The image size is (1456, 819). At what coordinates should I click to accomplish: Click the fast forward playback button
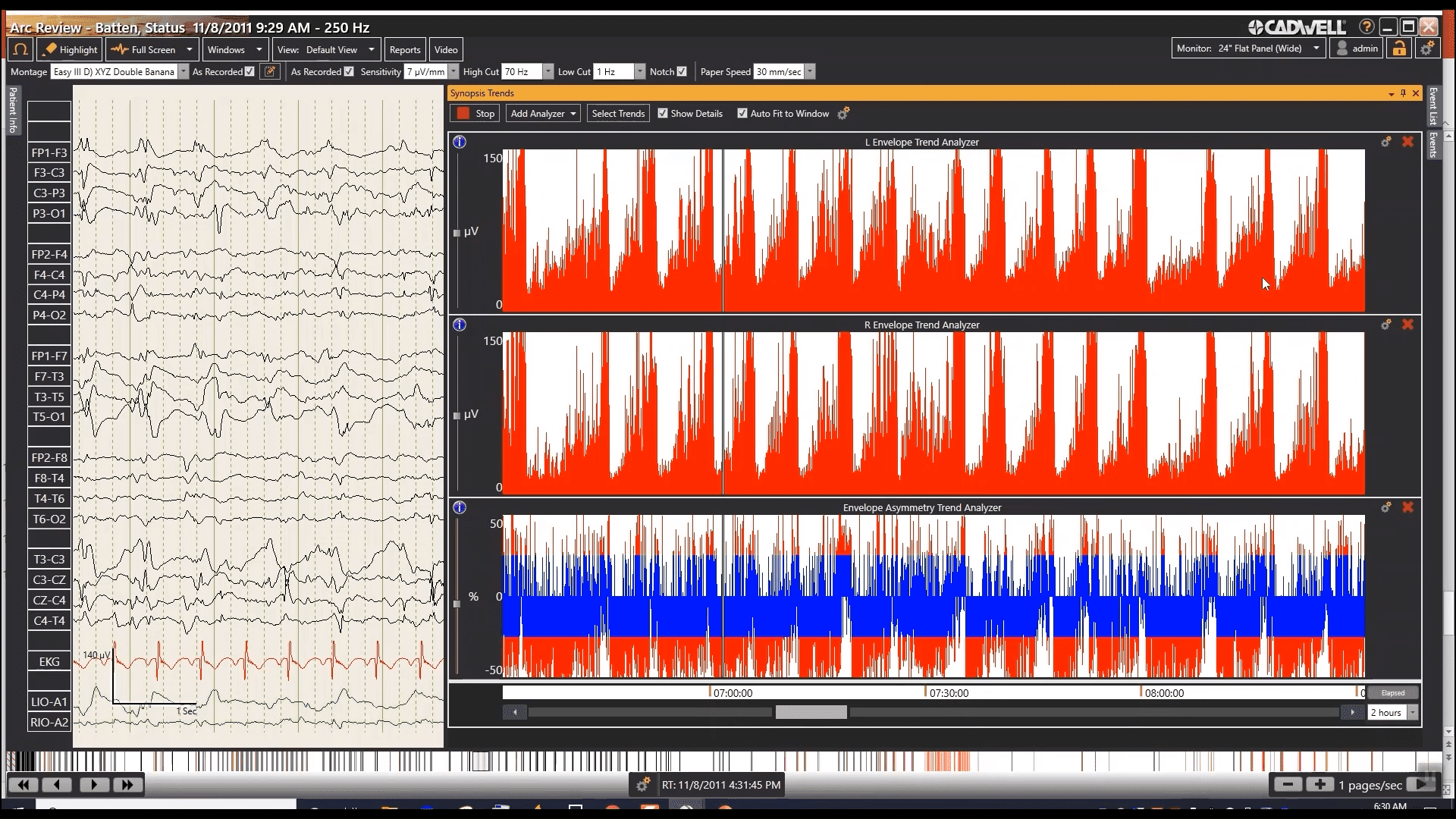127,785
